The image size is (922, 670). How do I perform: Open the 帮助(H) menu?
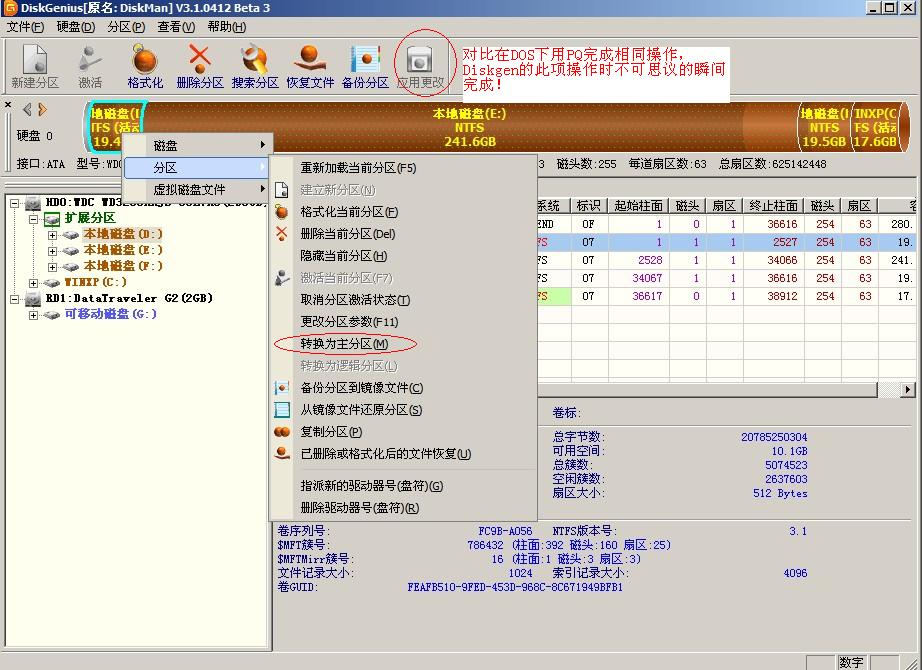[226, 27]
